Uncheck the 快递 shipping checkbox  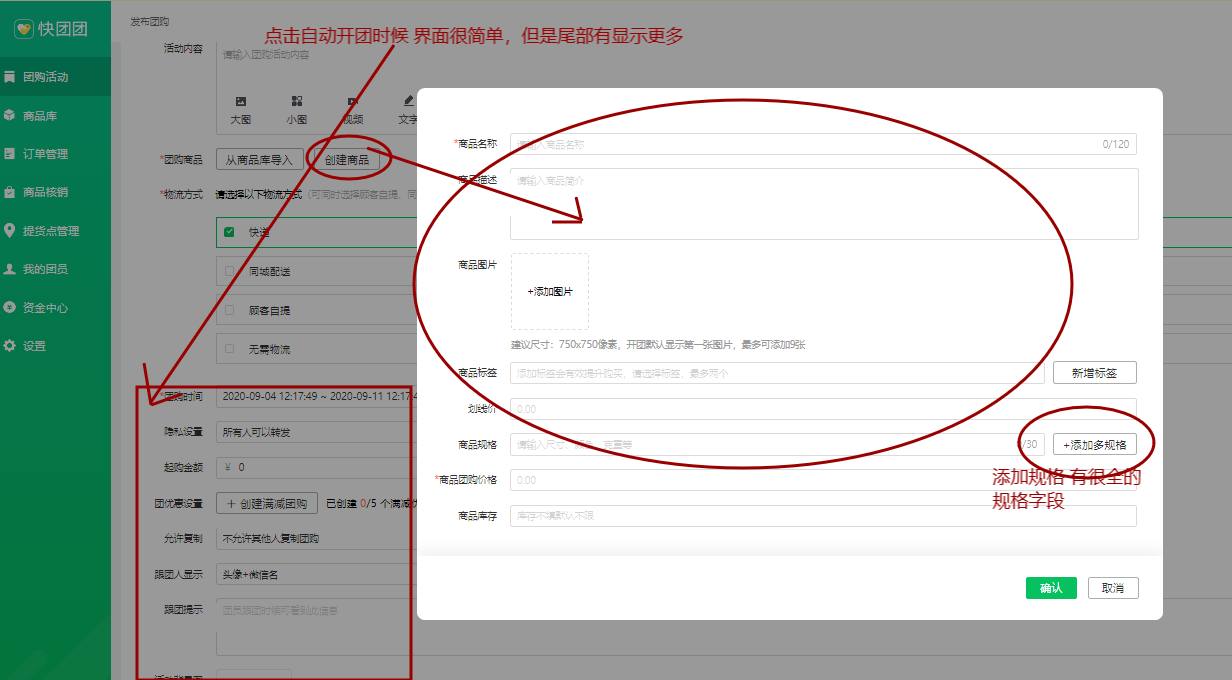(x=230, y=232)
